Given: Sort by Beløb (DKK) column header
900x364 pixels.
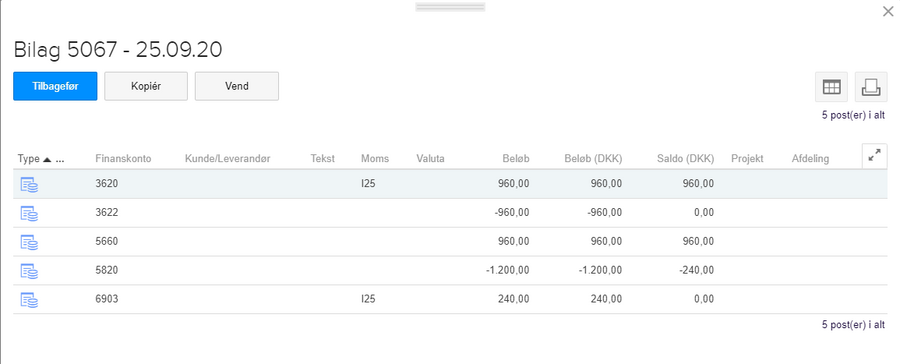Looking at the screenshot, I should [x=593, y=158].
